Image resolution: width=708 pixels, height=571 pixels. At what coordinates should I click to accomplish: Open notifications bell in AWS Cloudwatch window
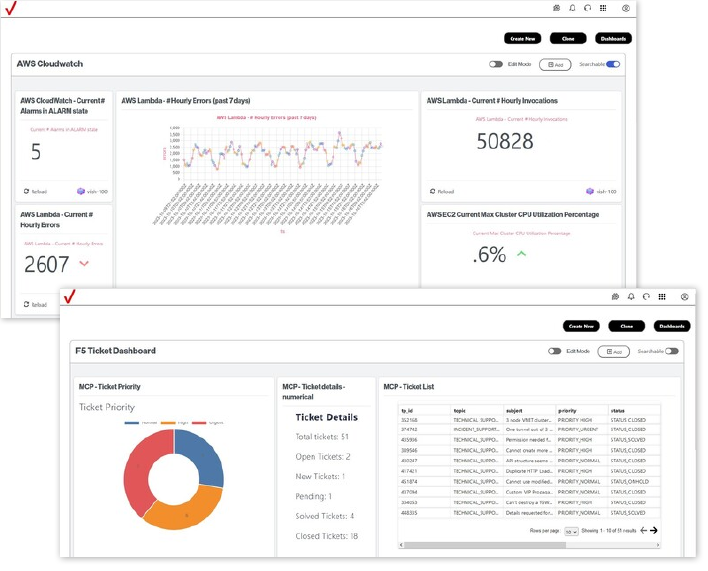572,8
